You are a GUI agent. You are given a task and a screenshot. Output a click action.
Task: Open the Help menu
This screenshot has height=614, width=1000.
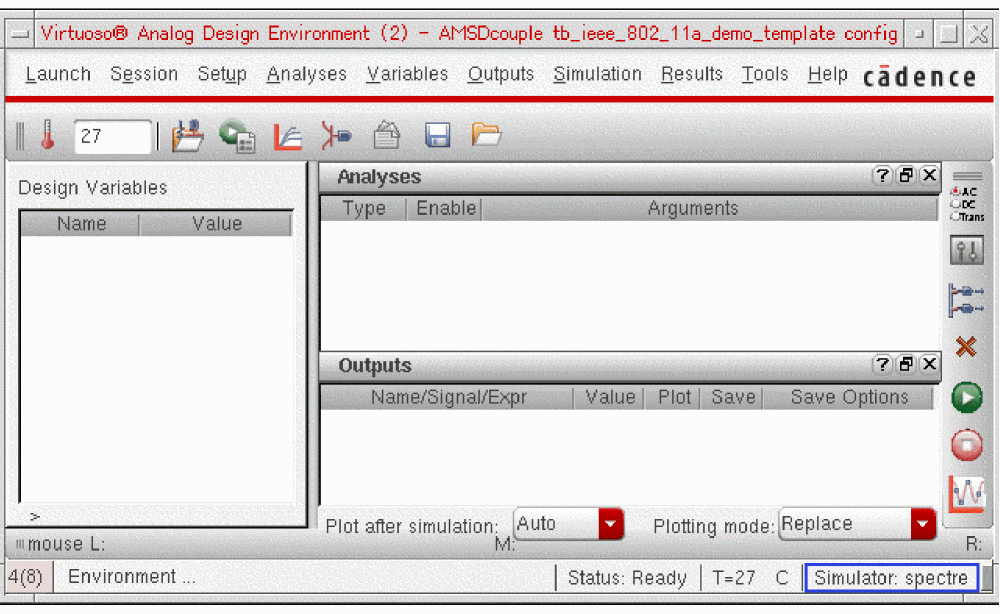click(x=827, y=75)
